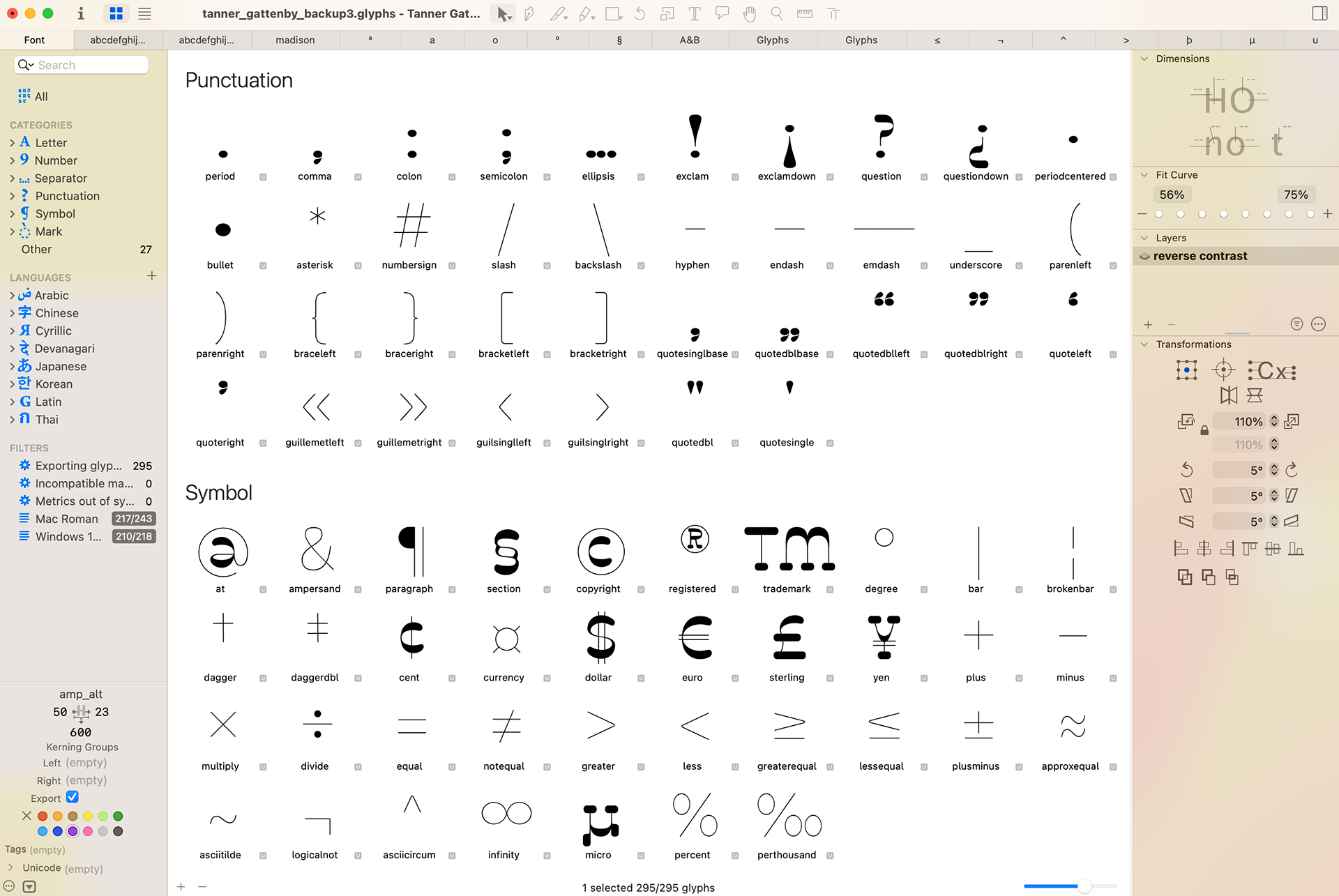Viewport: 1339px width, 896px height.
Task: Select the Text tool
Action: tap(694, 13)
